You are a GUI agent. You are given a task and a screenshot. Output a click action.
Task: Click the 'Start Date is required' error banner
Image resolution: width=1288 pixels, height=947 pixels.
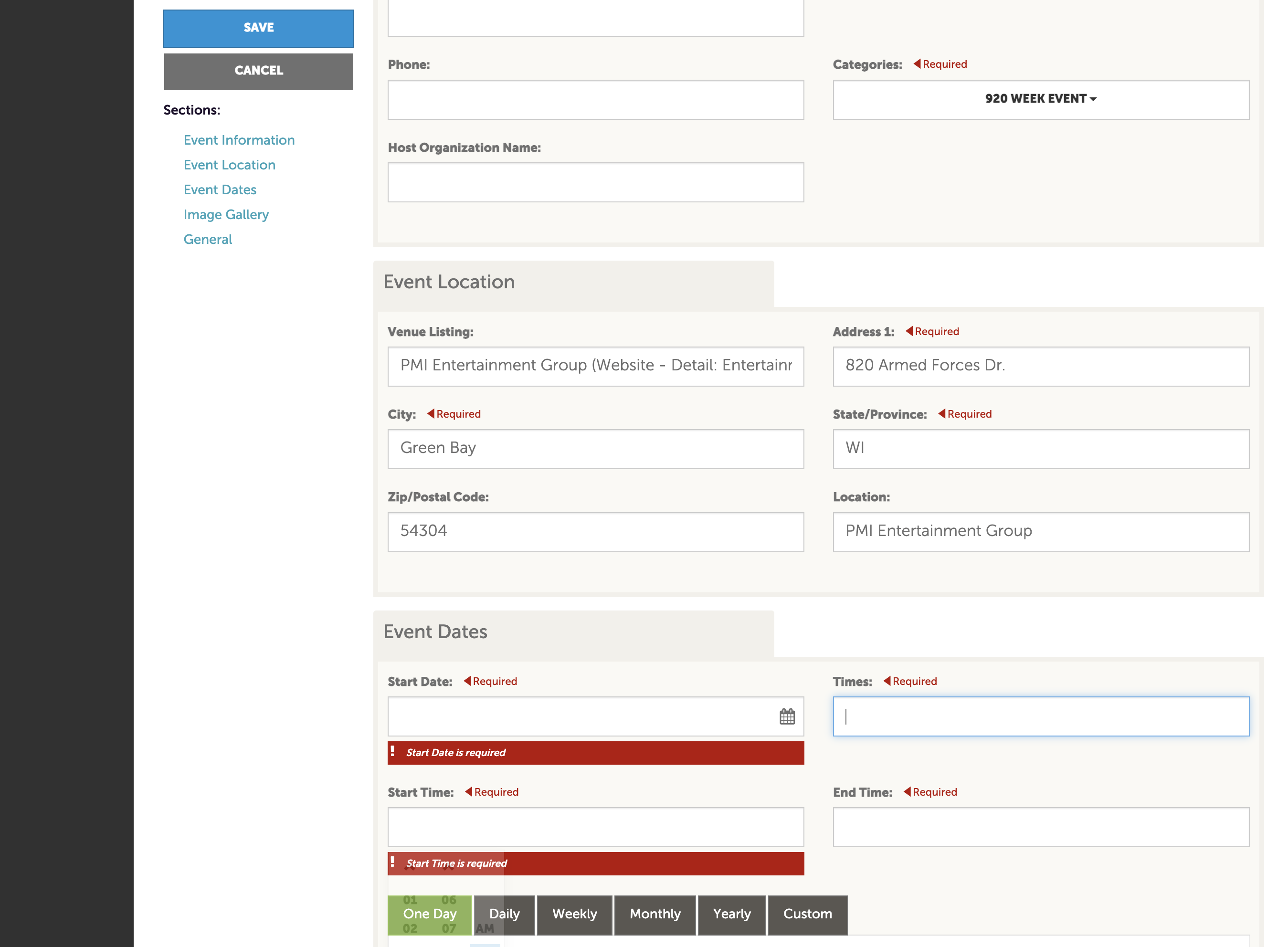pyautogui.click(x=596, y=753)
